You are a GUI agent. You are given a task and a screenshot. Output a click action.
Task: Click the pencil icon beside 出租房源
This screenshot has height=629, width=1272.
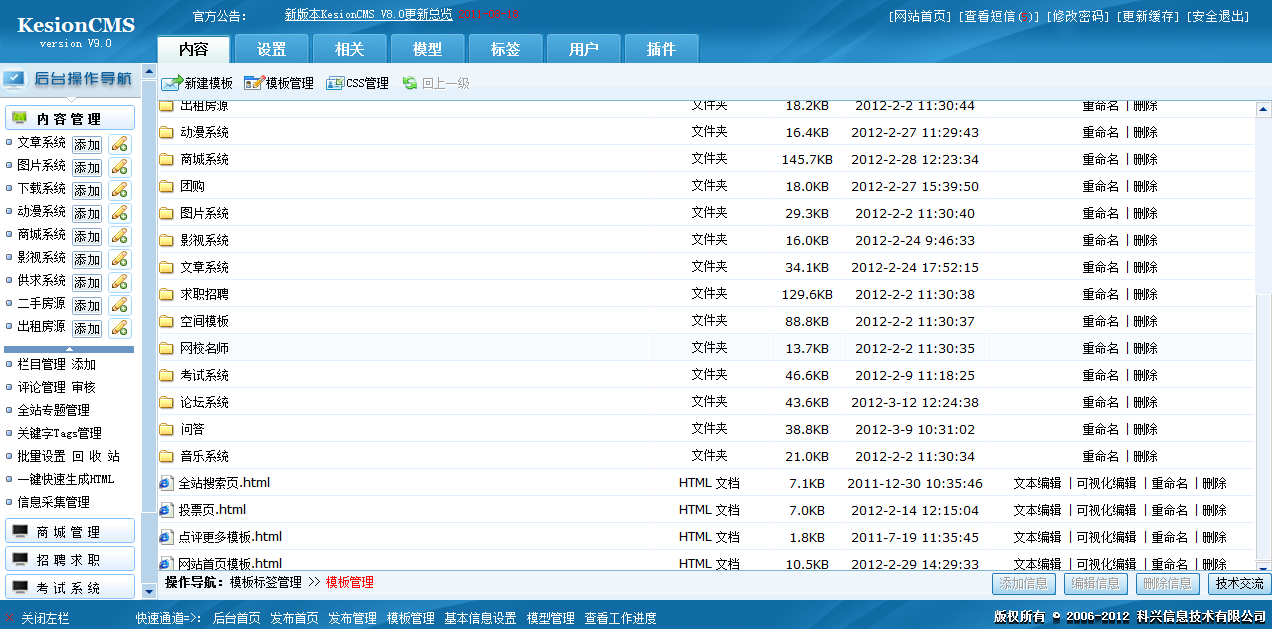point(119,328)
